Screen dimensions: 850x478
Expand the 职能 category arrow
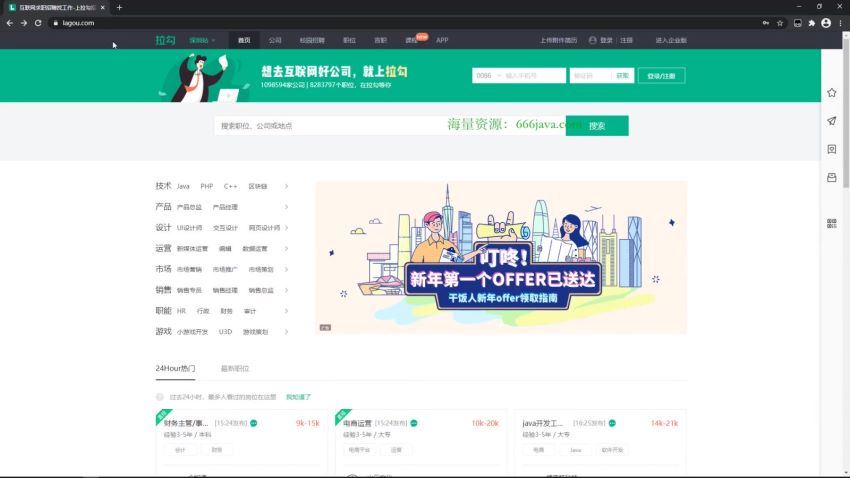pyautogui.click(x=286, y=311)
